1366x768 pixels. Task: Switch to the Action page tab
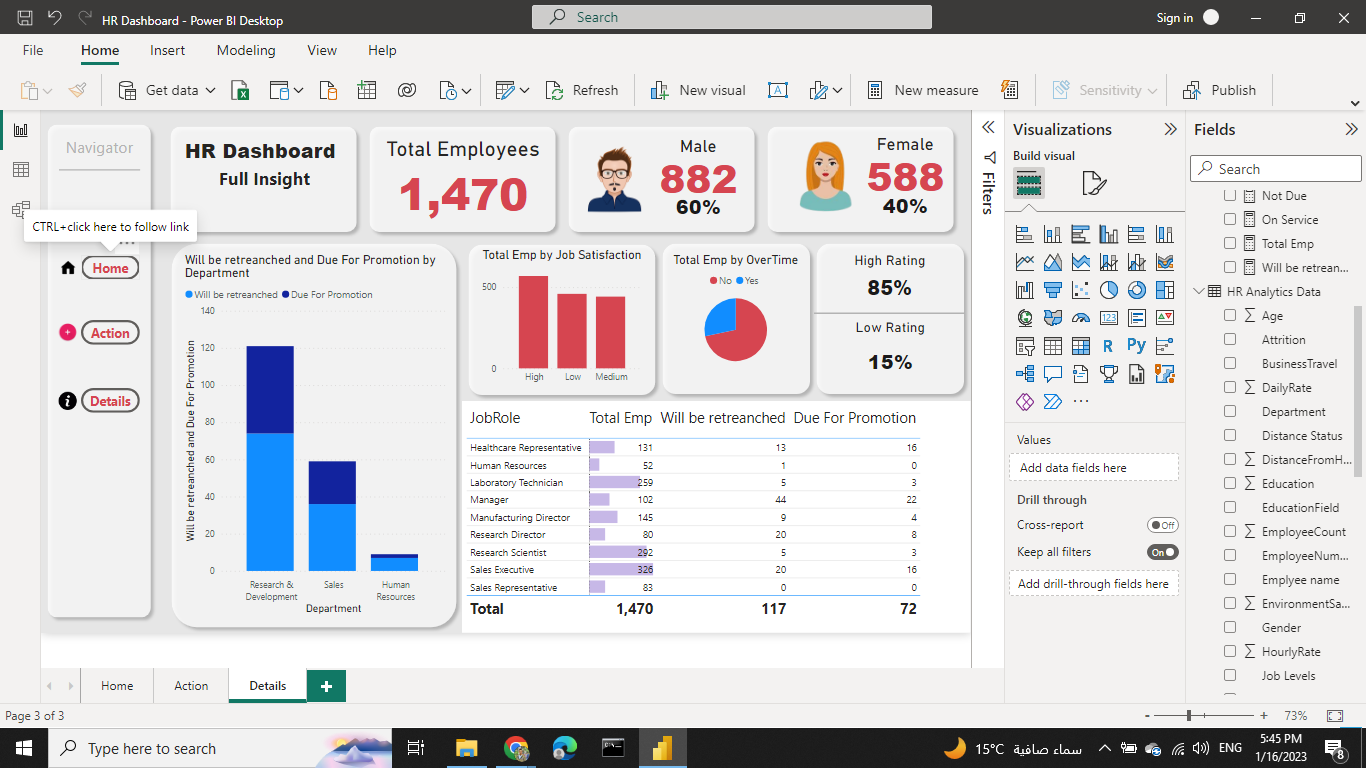[x=191, y=686]
